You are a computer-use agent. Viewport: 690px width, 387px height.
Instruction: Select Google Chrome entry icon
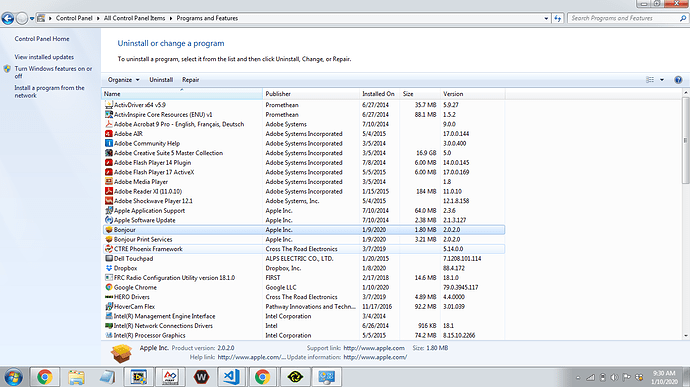tap(109, 287)
